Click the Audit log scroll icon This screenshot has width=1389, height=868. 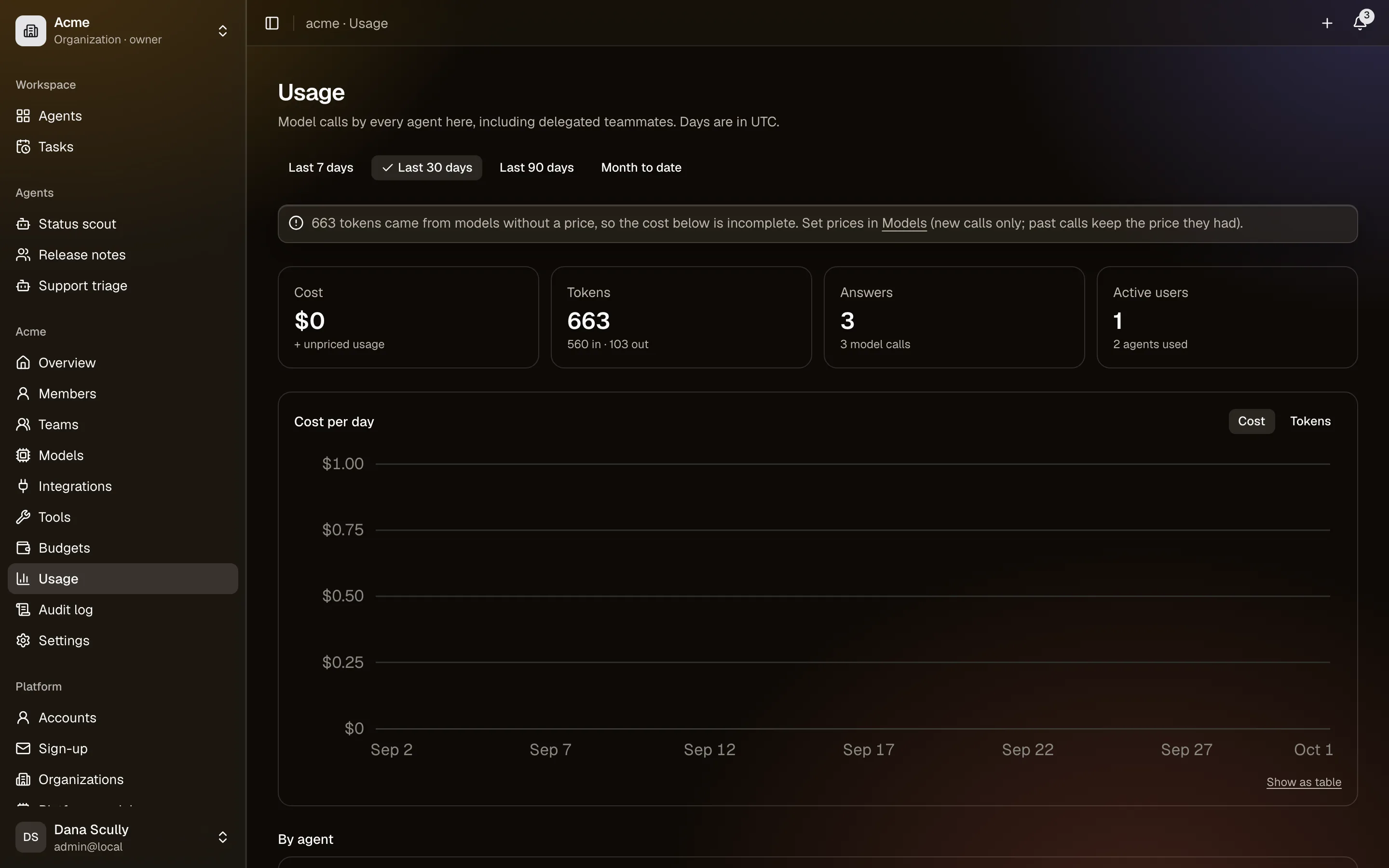coord(23,610)
